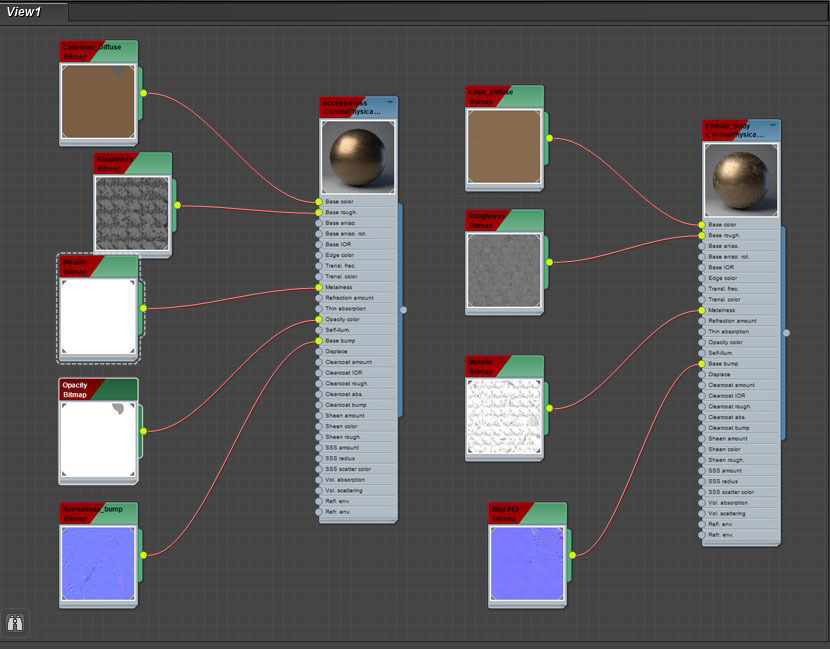Viewport: 830px width, 649px height.
Task: Click Metalness input socket on Accessories
Action: 319,287
